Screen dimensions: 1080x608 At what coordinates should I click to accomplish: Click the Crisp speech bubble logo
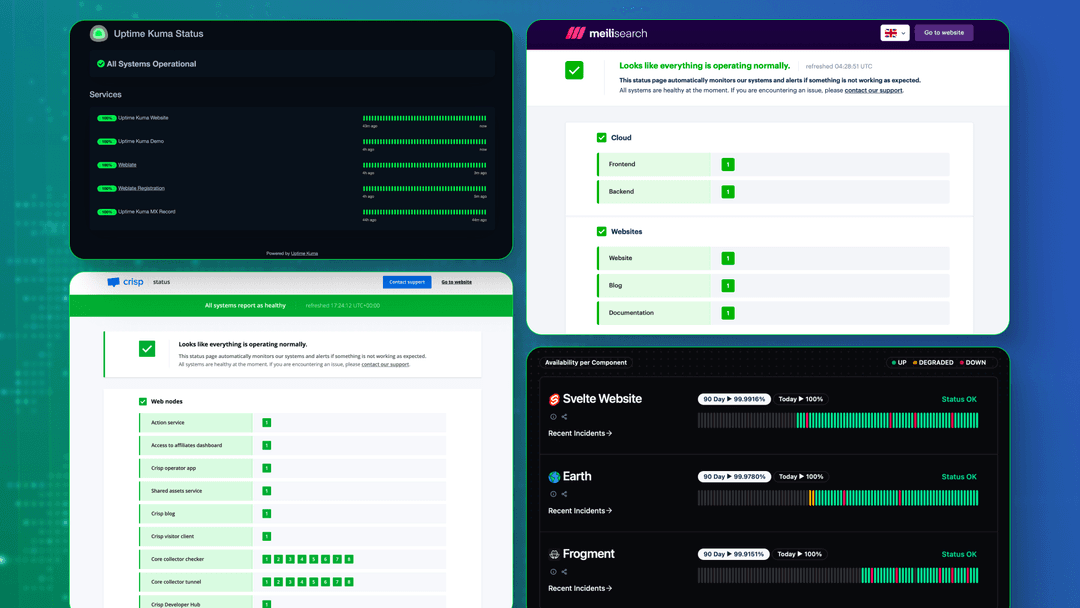[x=113, y=282]
